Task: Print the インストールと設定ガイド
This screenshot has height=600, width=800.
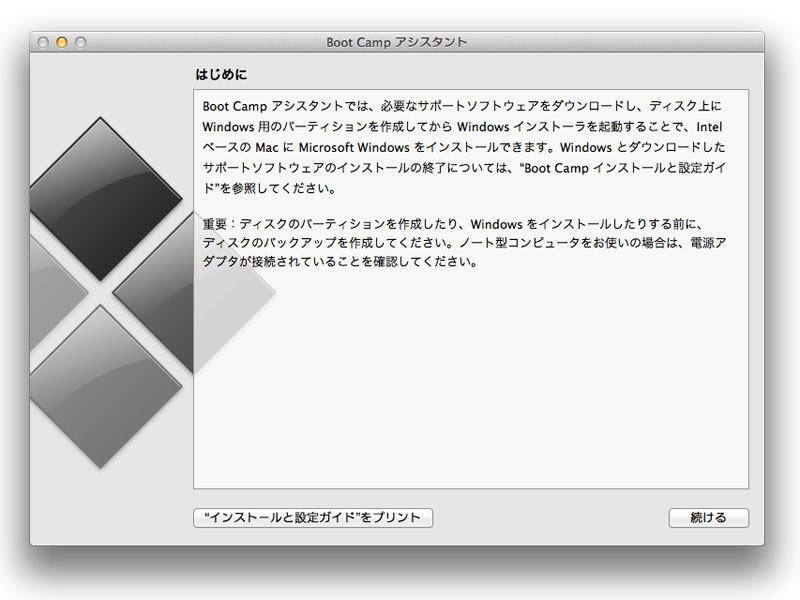Action: point(313,517)
